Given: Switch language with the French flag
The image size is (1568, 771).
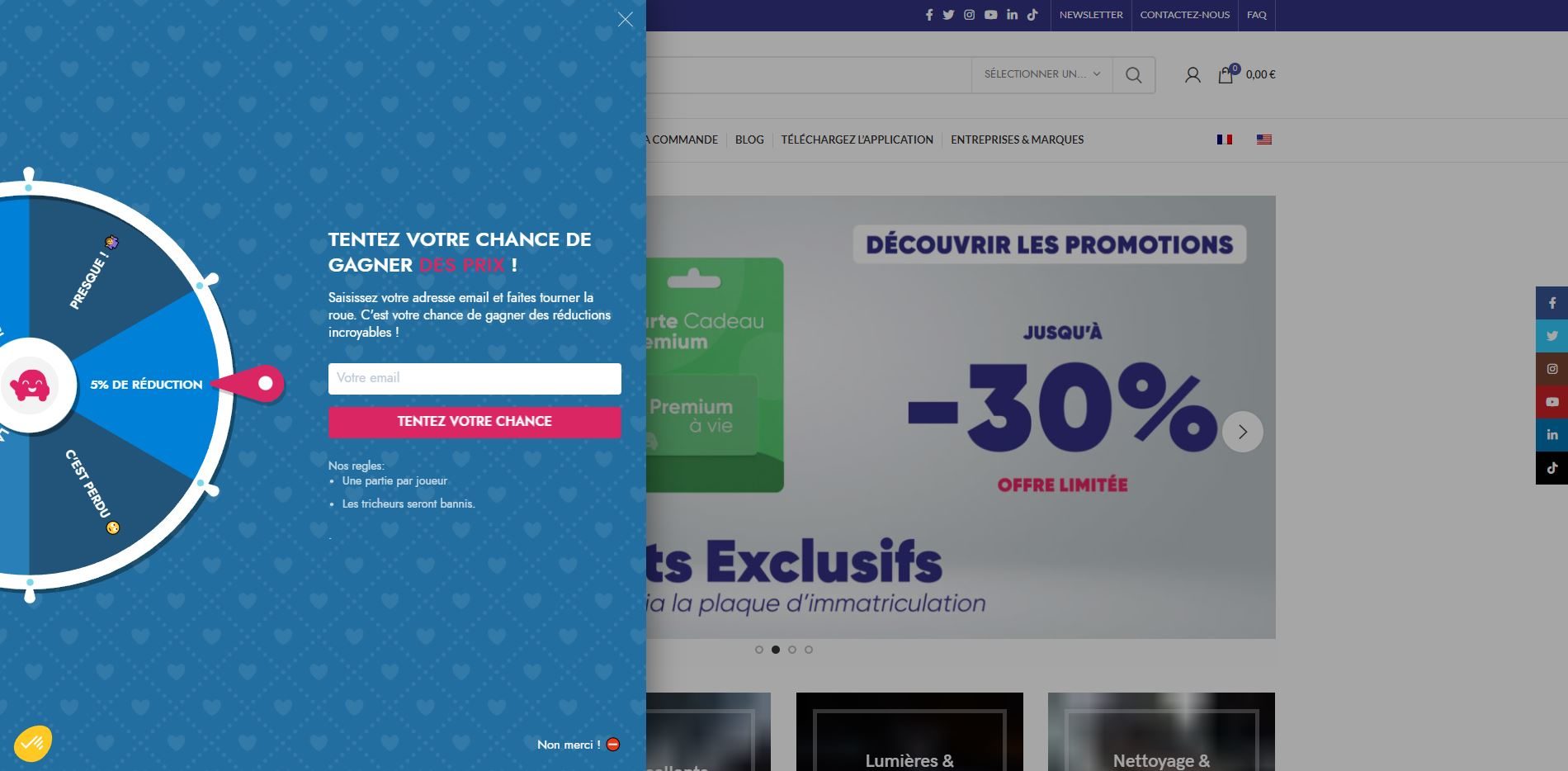Looking at the screenshot, I should [1225, 140].
